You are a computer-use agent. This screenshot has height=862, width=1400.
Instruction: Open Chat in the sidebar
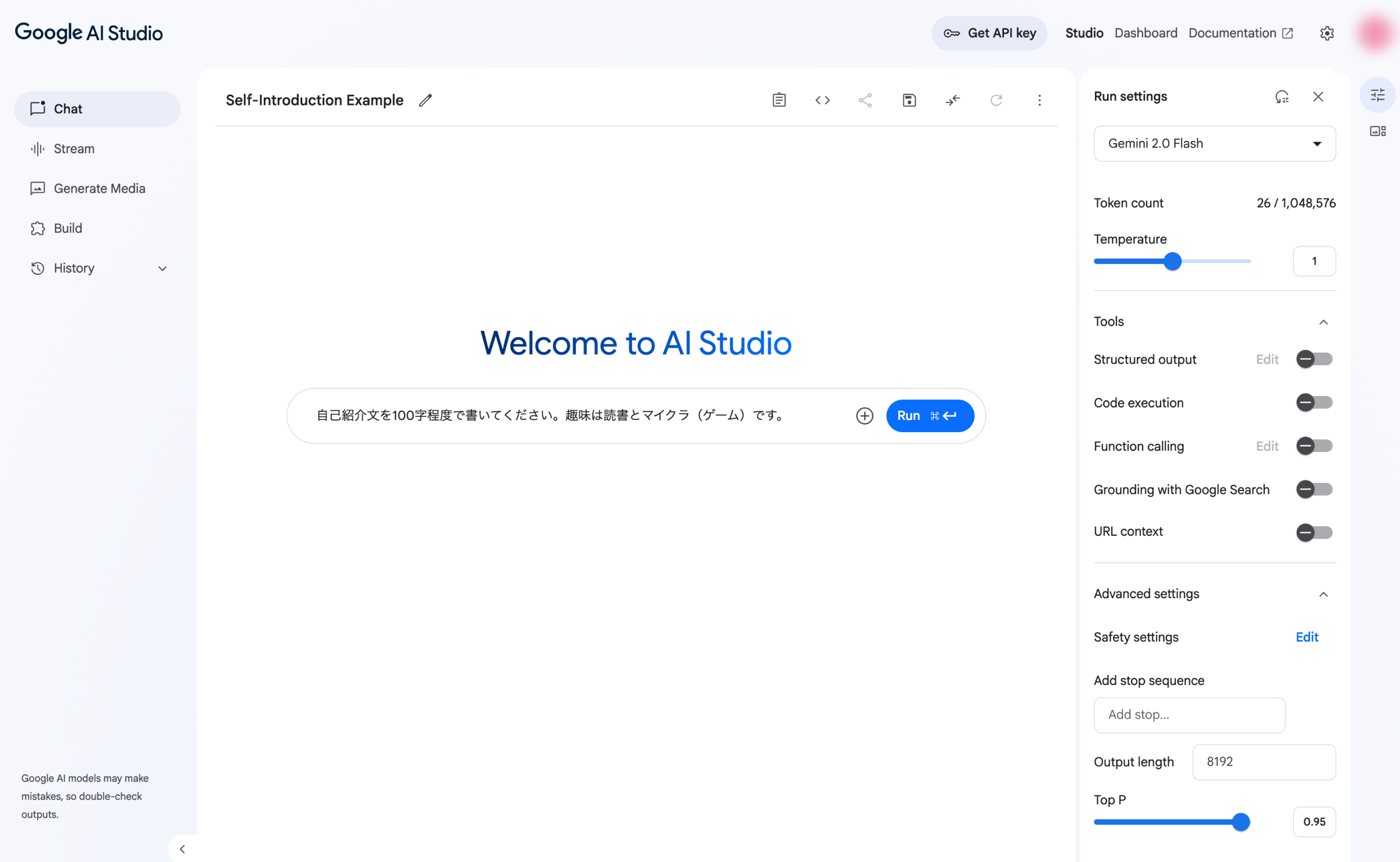97,109
